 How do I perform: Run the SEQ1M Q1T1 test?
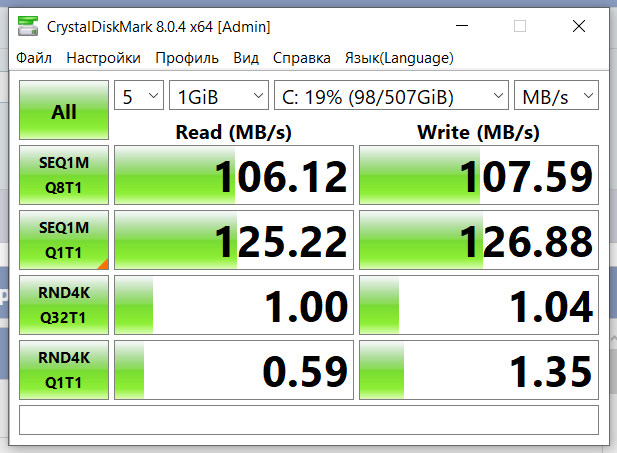(x=64, y=240)
